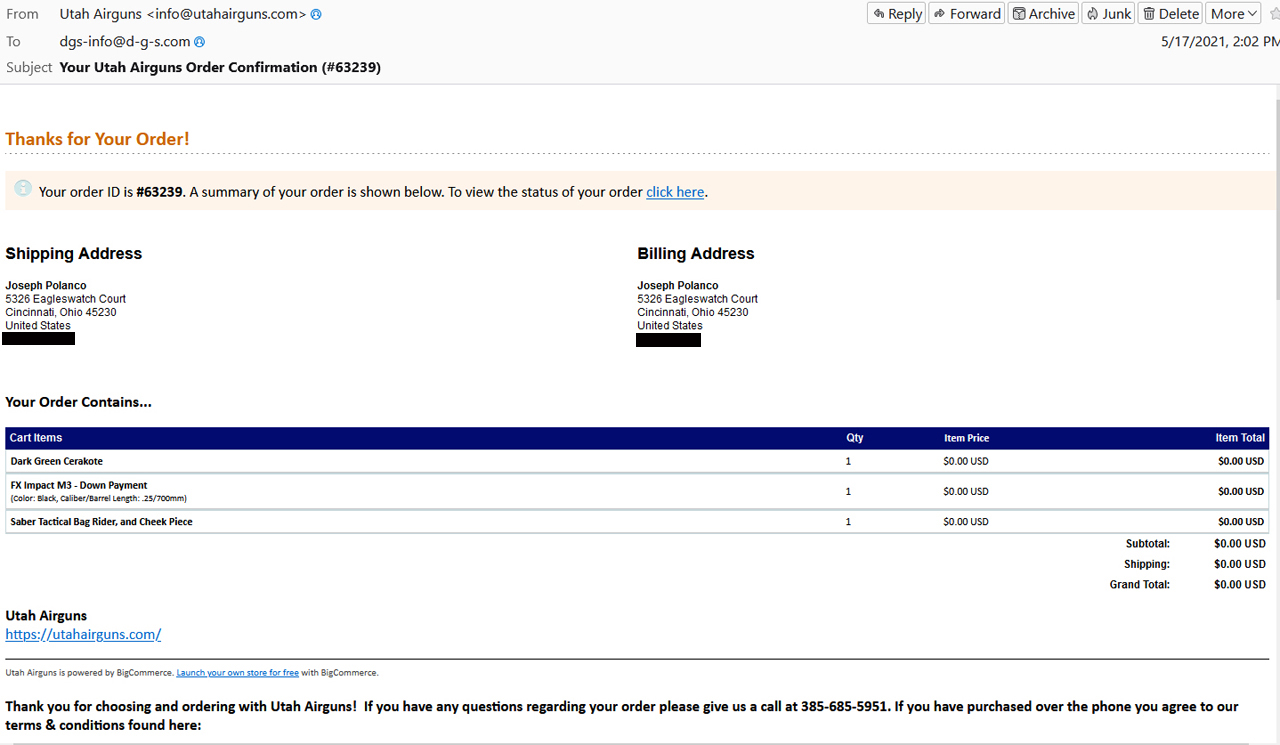Viewport: 1280px width, 745px height.
Task: Click 'FX Impact M3 - Down Payment' item
Action: (79, 486)
